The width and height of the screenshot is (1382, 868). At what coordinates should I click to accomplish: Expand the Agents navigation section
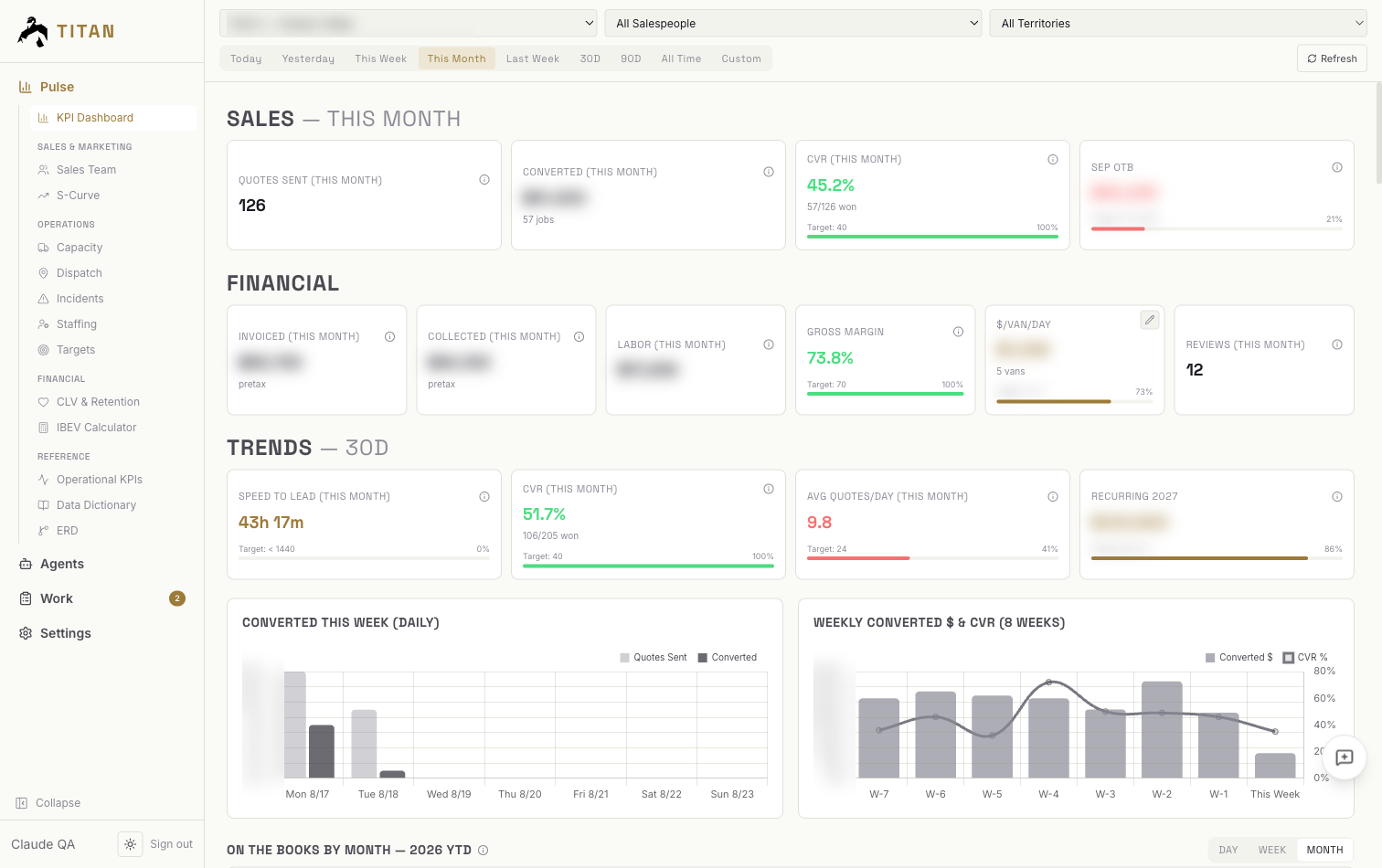[x=102, y=564]
